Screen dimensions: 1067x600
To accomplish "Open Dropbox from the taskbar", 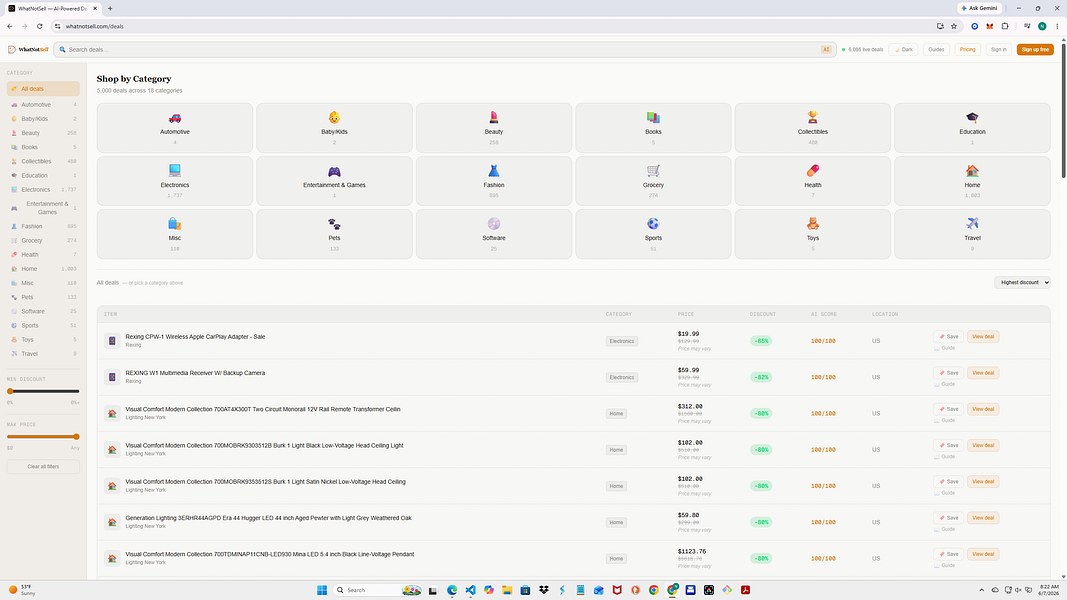I will pos(544,590).
